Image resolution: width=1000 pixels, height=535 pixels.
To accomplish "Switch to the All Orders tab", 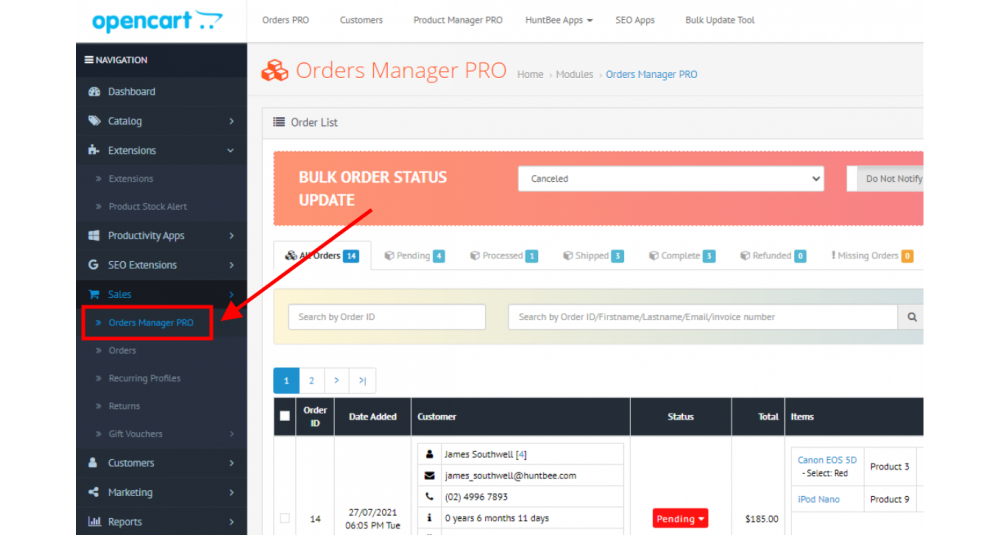I will (322, 256).
